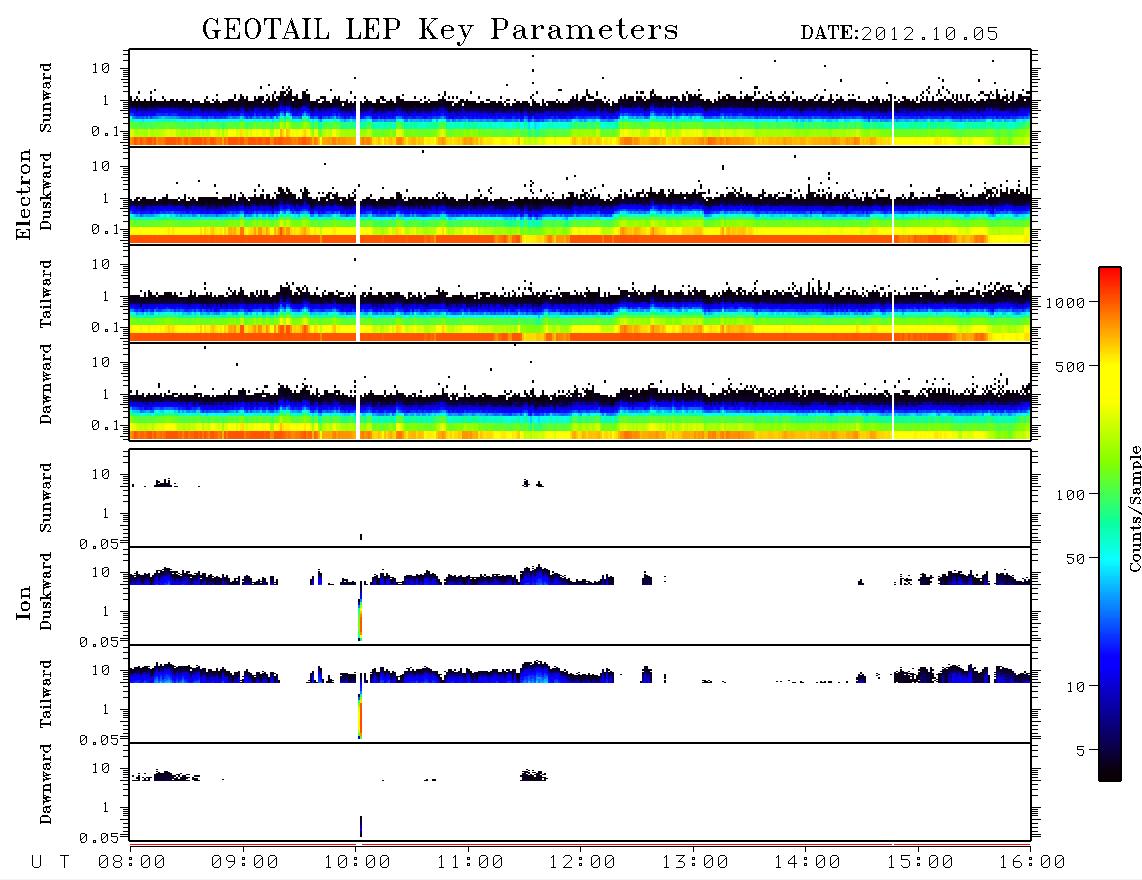Click the 50 colorbar tick label

(x=1075, y=559)
